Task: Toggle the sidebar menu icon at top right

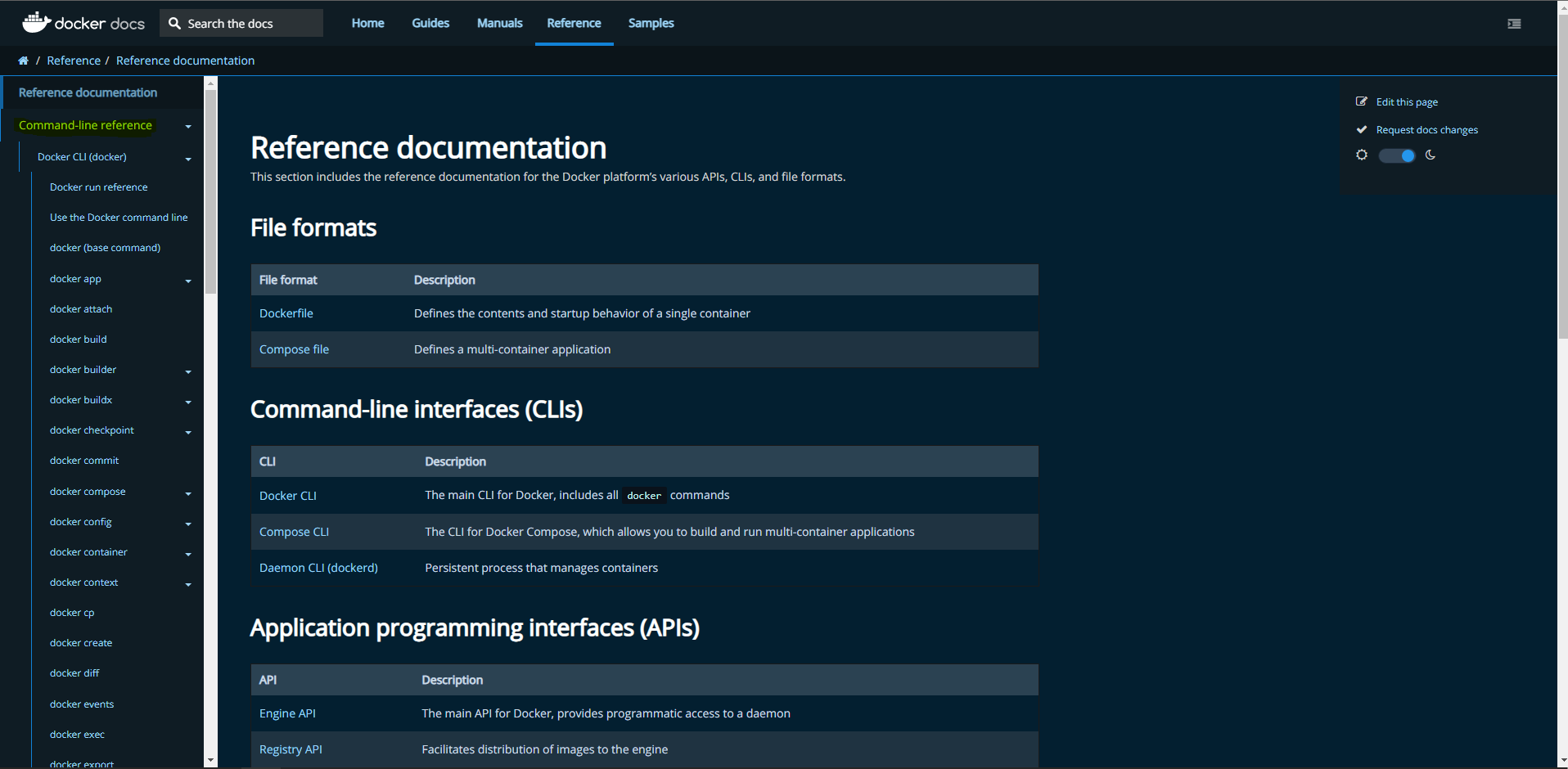Action: click(x=1514, y=24)
